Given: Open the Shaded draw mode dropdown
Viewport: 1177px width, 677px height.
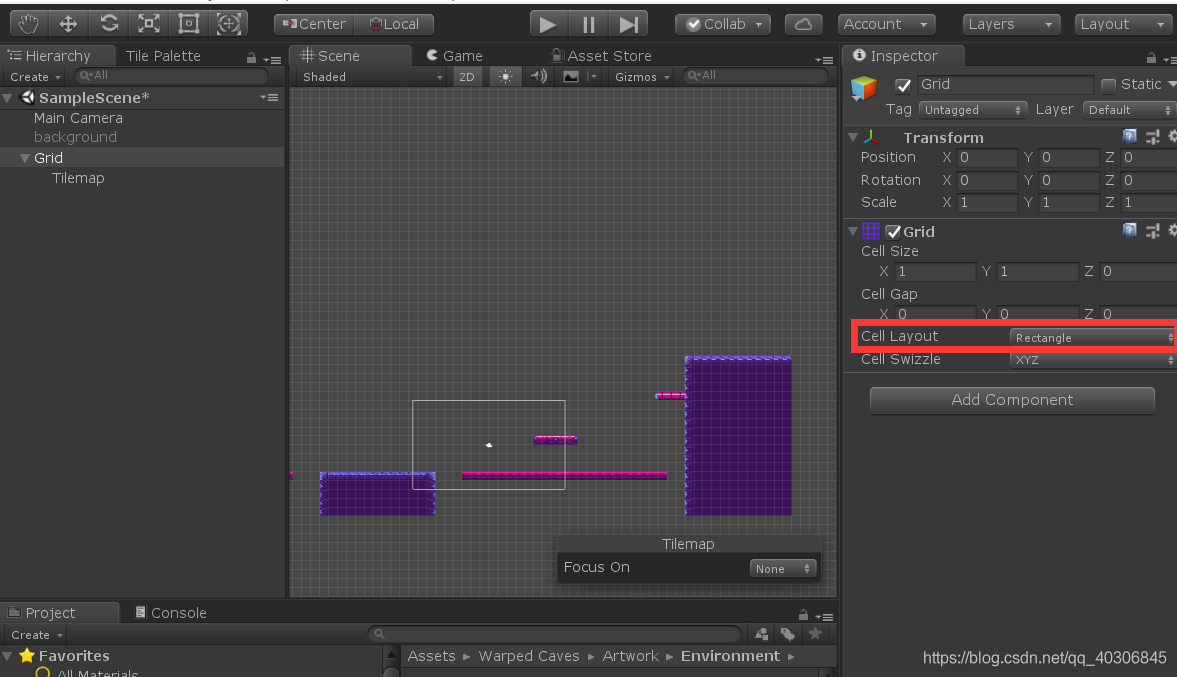Looking at the screenshot, I should (x=372, y=77).
